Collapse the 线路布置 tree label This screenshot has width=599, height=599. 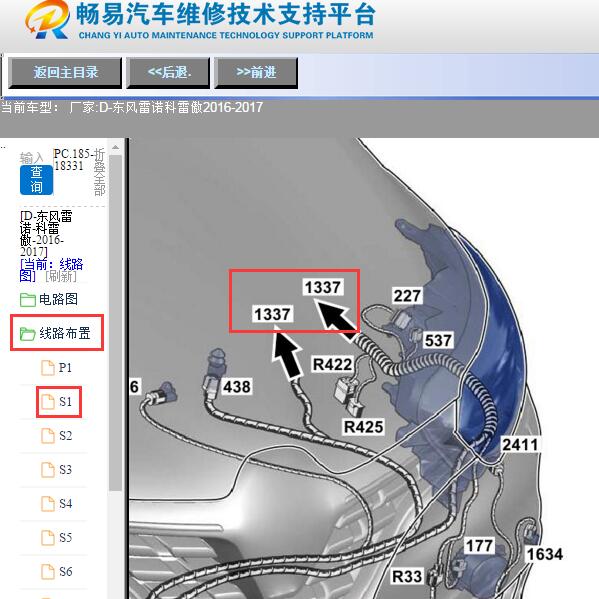(x=65, y=333)
